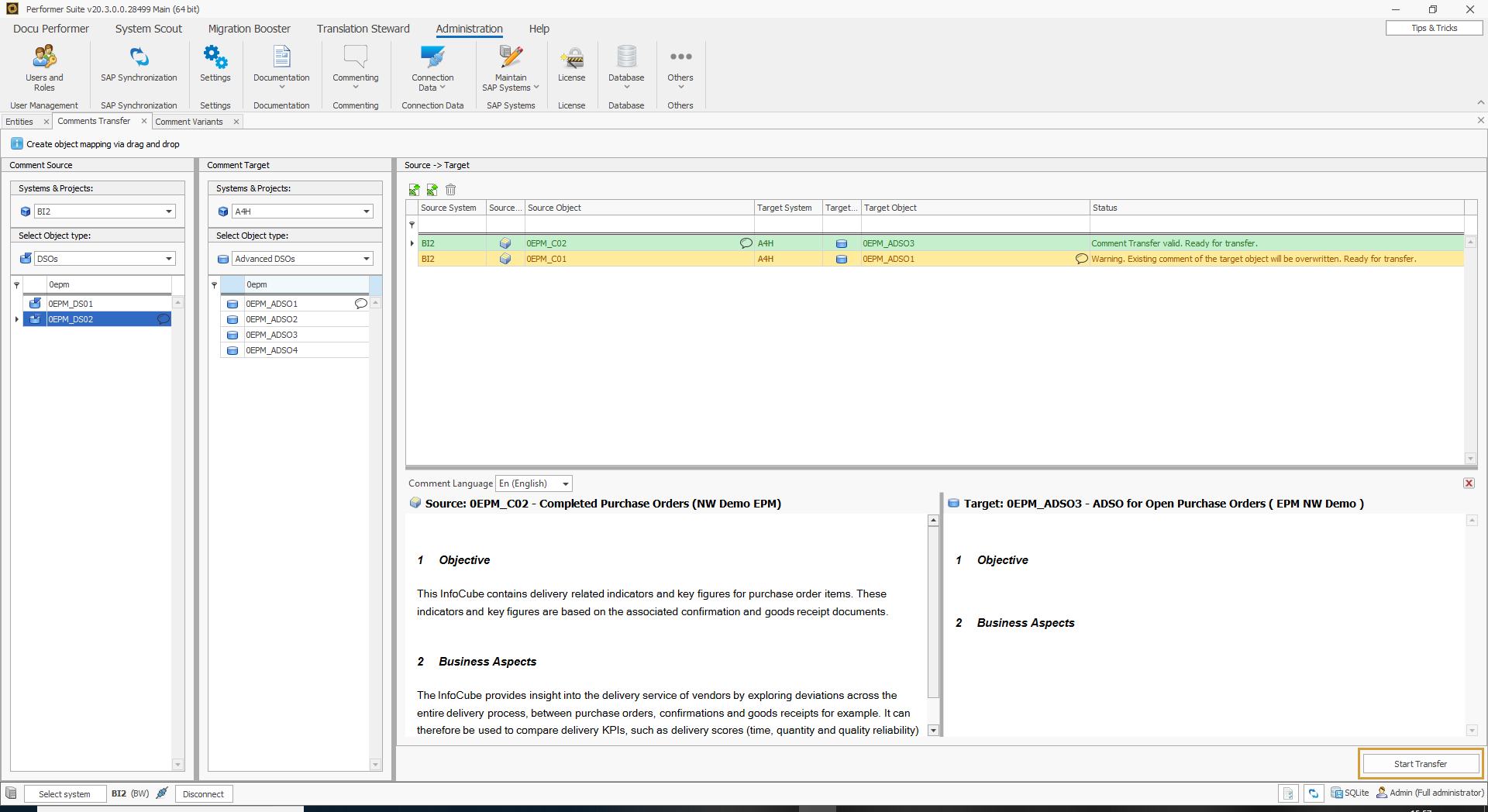Image resolution: width=1488 pixels, height=812 pixels.
Task: Open the System Scout menu
Action: point(148,29)
